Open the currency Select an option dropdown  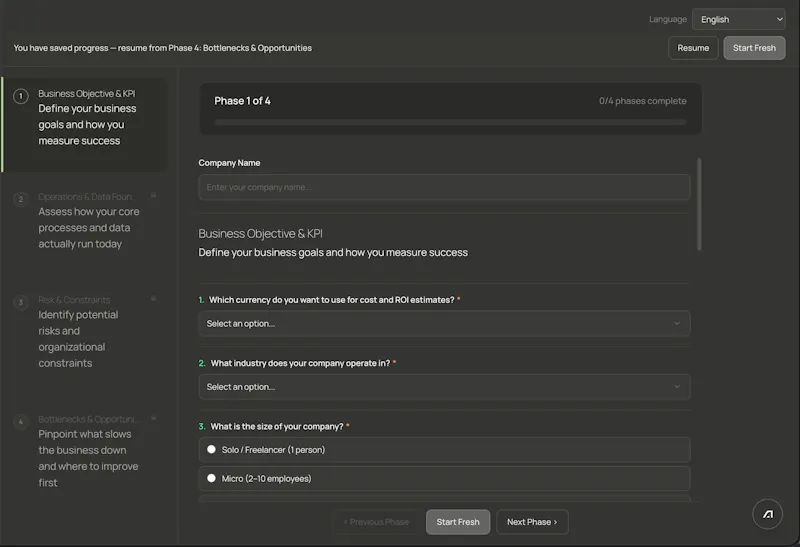point(444,324)
